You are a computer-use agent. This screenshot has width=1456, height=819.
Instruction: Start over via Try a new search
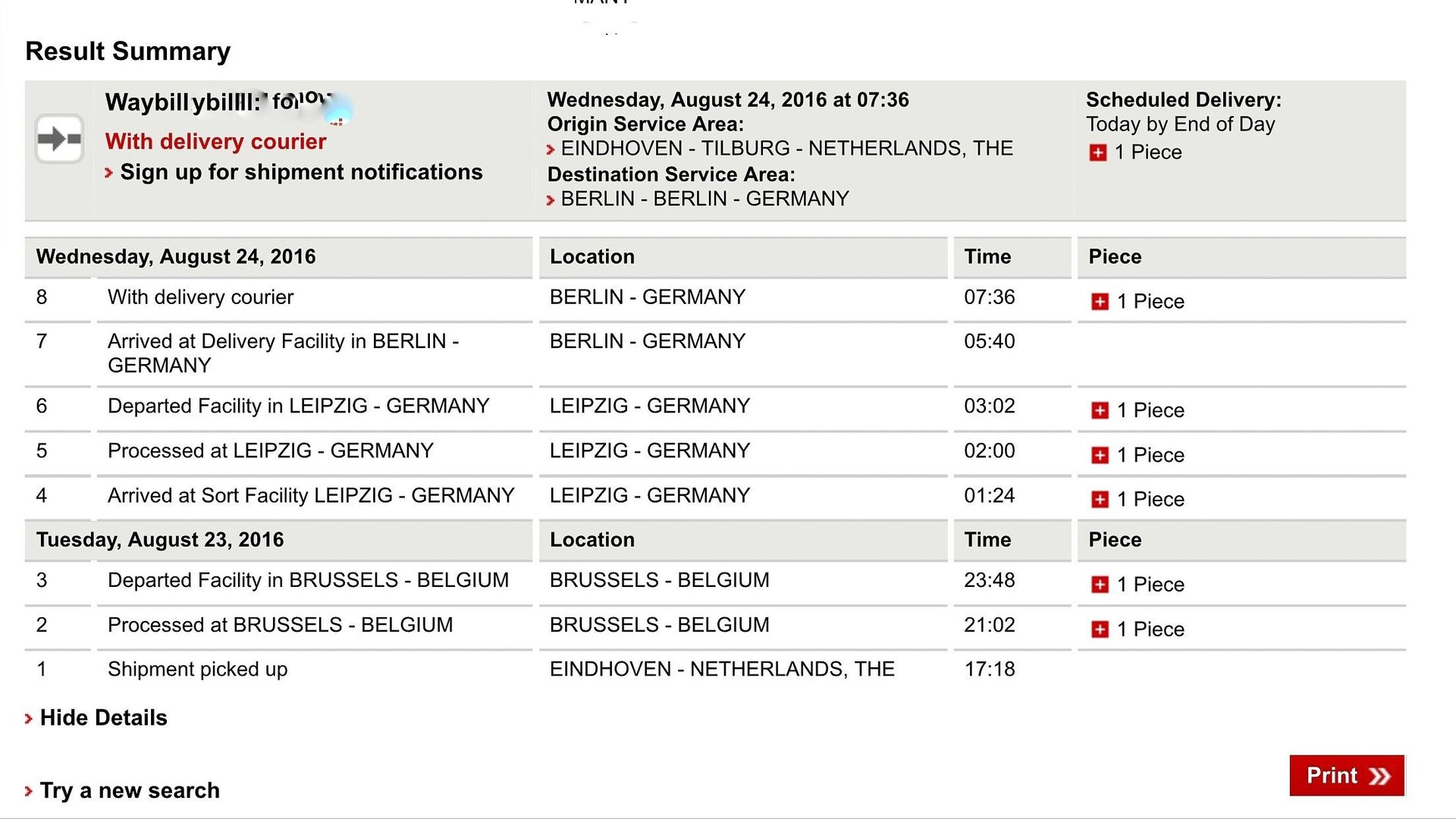coord(130,790)
